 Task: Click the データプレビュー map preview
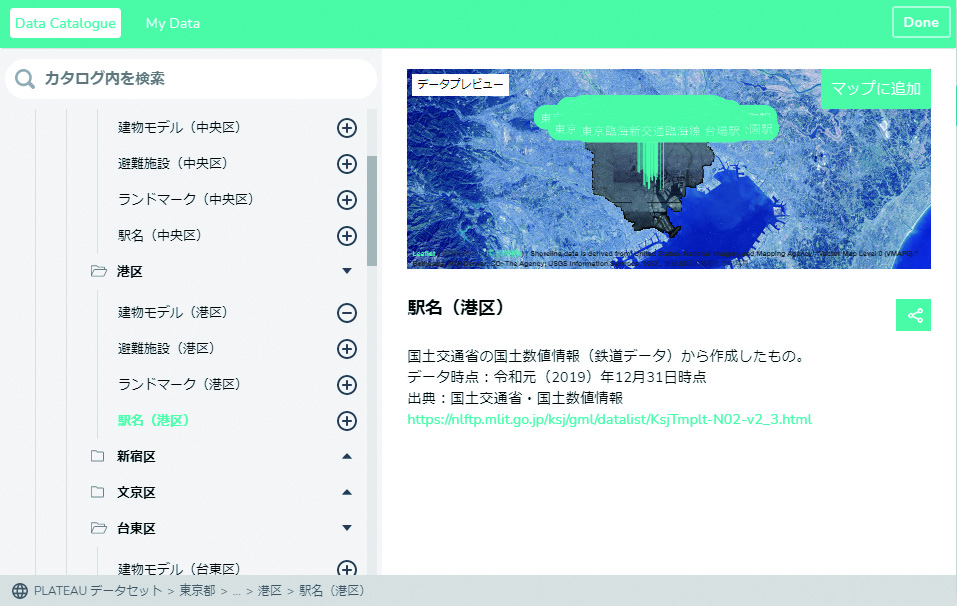click(669, 168)
